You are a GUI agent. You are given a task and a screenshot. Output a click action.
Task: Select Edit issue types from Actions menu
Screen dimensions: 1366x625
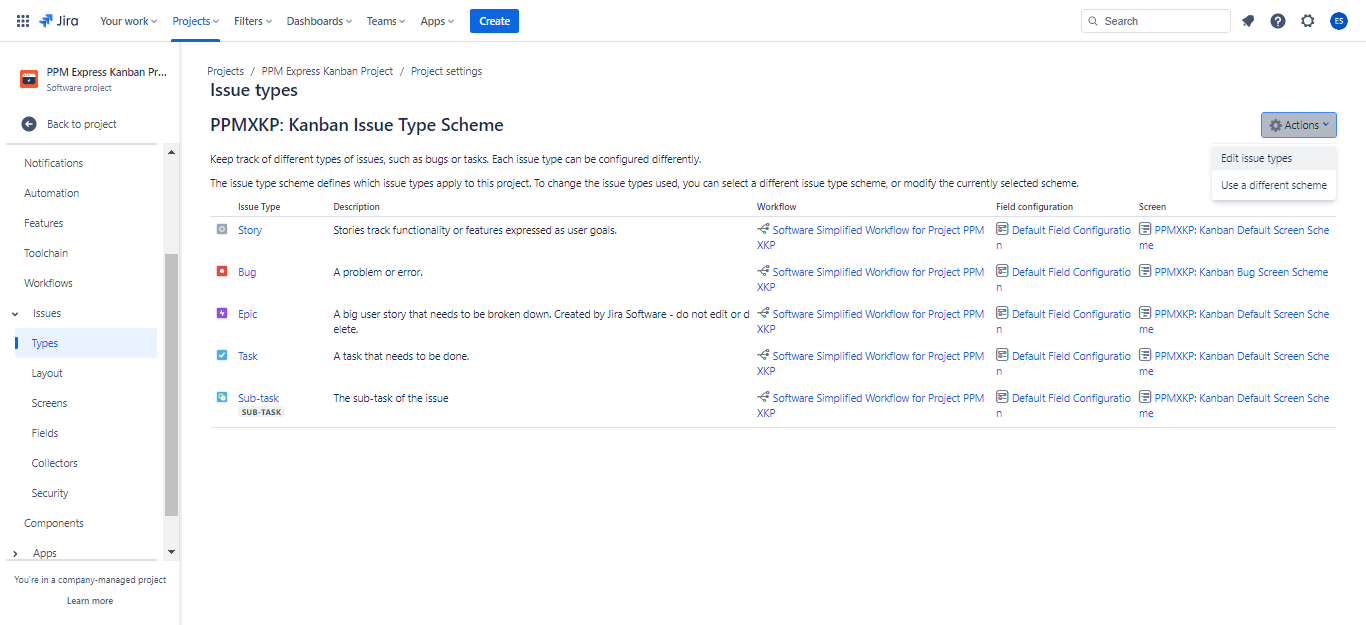coord(1273,158)
